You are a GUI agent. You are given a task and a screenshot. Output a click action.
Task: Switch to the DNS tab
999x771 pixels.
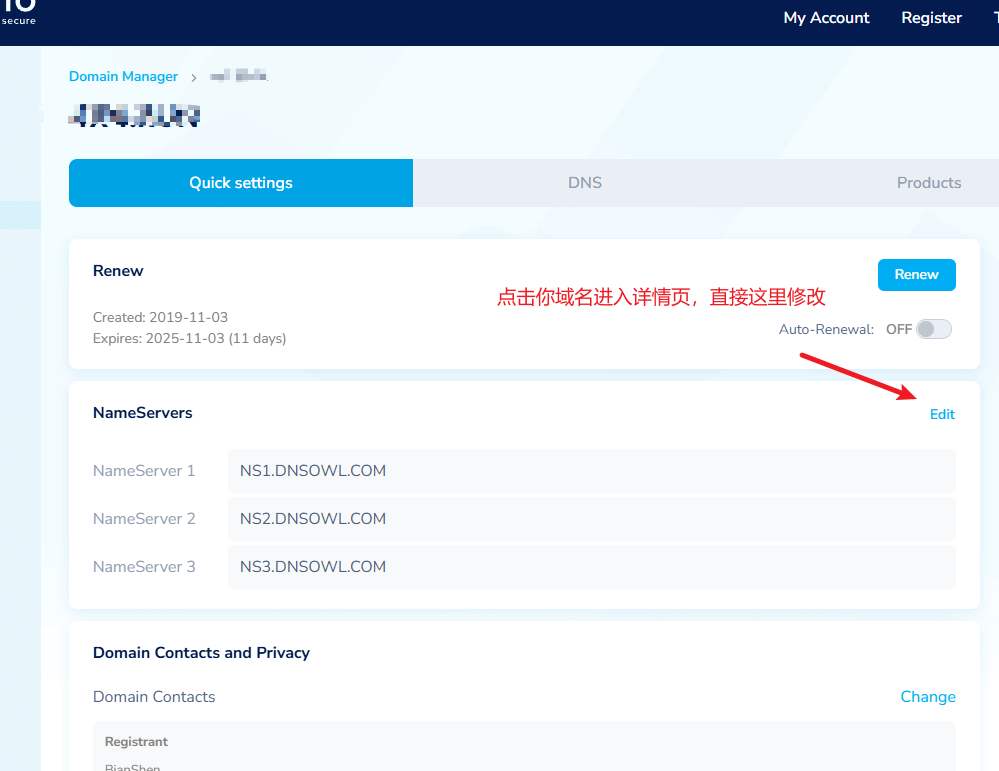pos(585,183)
